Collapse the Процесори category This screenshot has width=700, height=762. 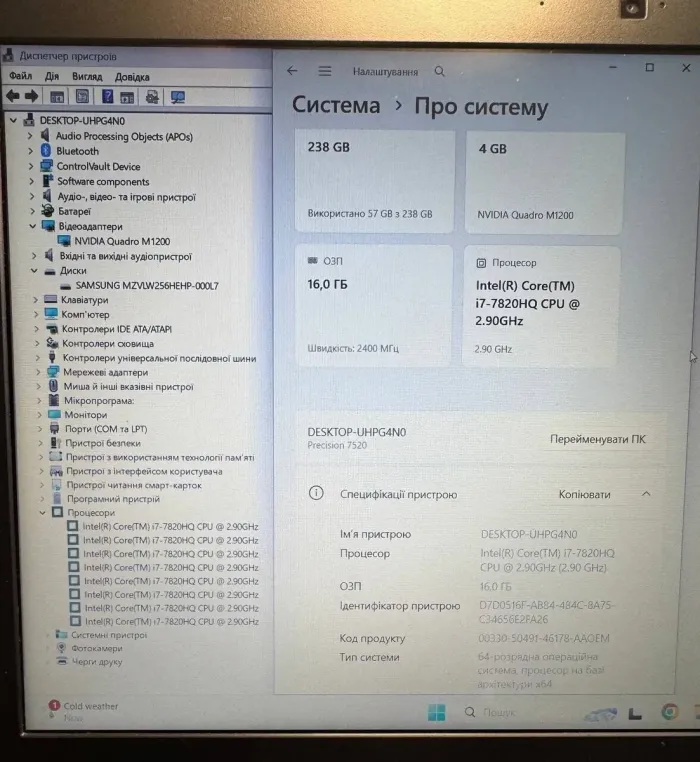coord(42,512)
